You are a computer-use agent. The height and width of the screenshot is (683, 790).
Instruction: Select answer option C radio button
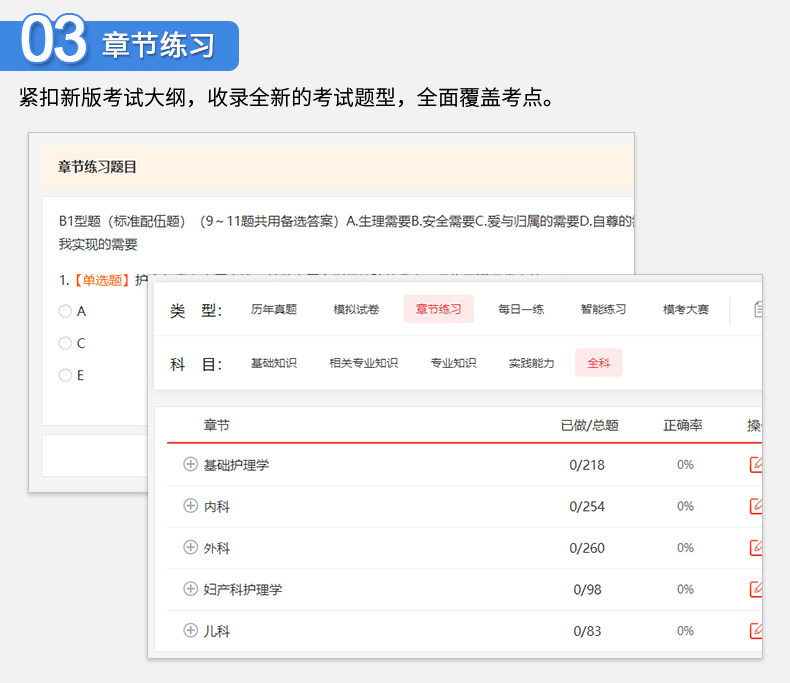click(x=65, y=343)
